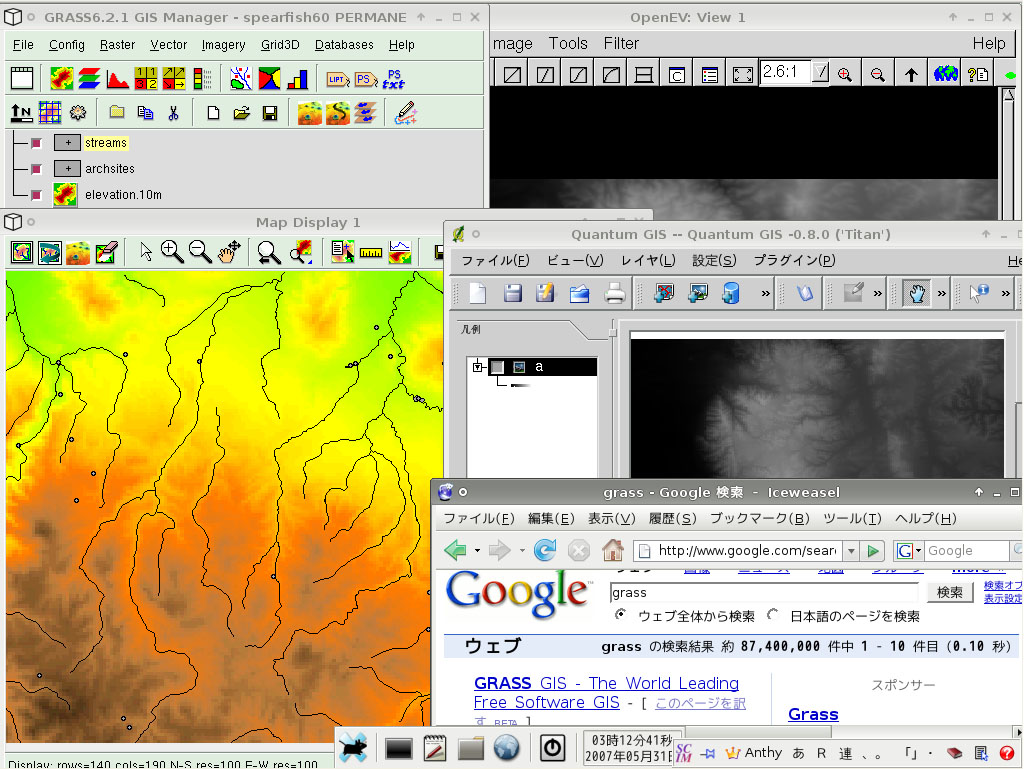Viewport: 1024px width, 769px height.
Task: Click the Iceweasel address bar URL field
Action: point(746,551)
